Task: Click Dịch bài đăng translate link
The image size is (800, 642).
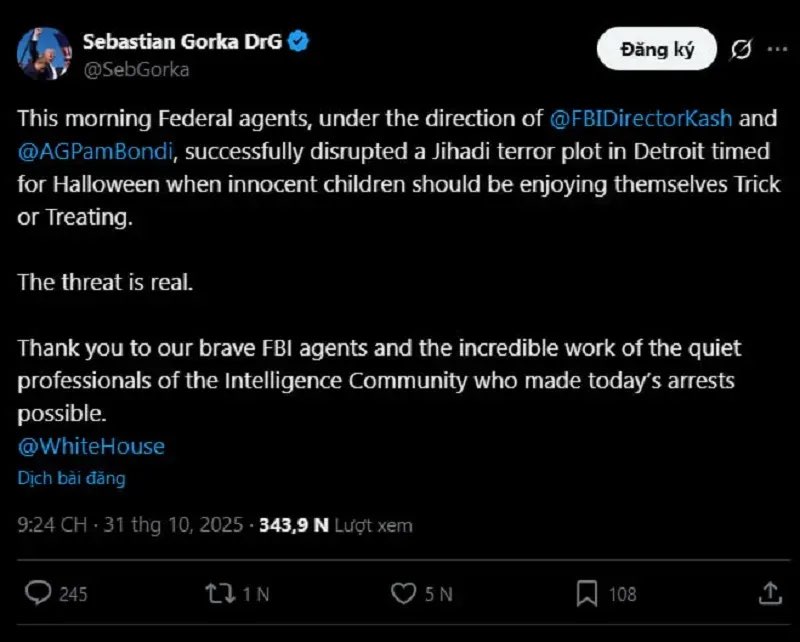Action: 71,478
